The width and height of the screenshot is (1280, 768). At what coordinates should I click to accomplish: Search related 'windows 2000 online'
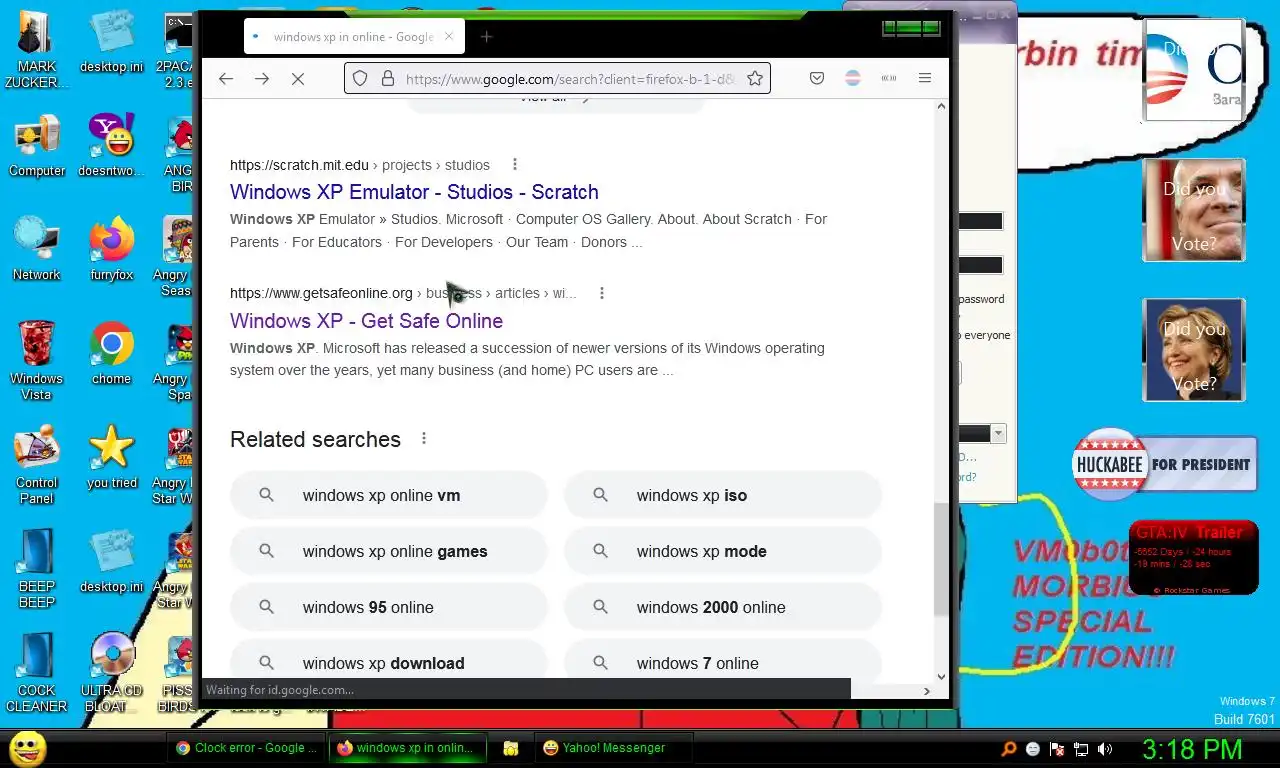[x=722, y=607]
